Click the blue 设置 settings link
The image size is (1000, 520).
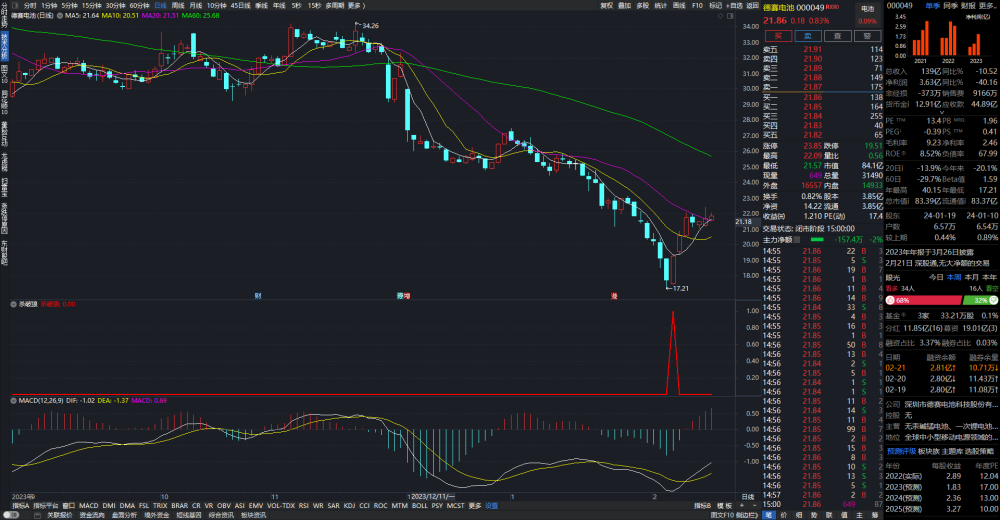(x=492, y=505)
